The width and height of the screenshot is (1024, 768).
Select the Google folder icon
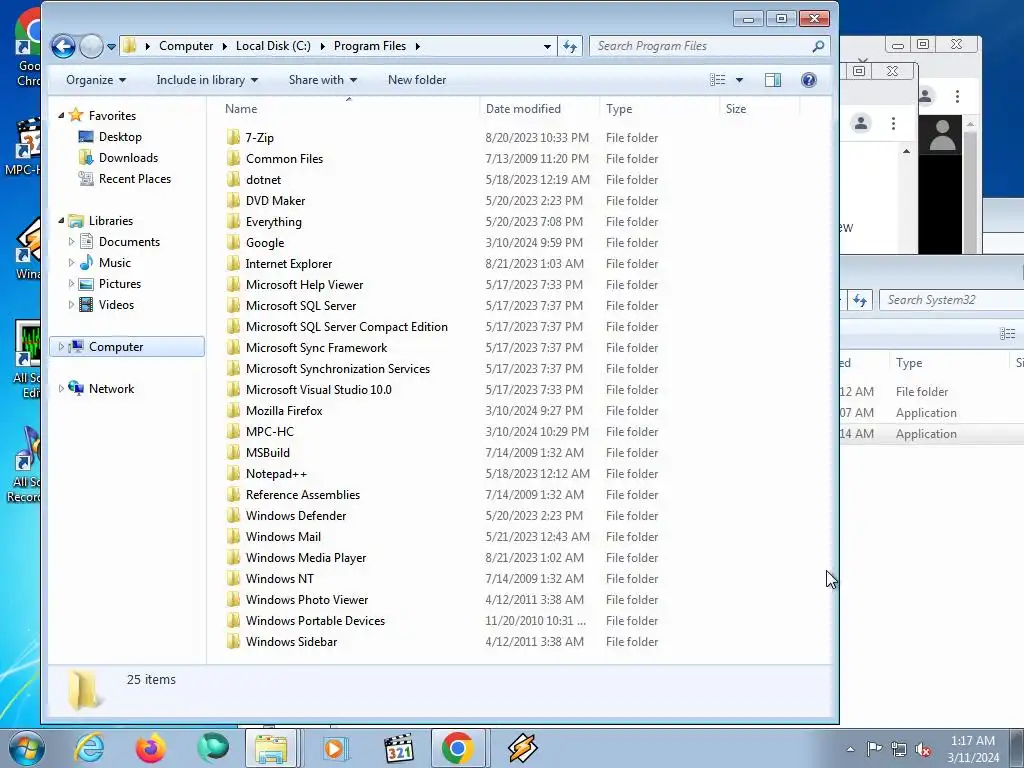coord(233,242)
